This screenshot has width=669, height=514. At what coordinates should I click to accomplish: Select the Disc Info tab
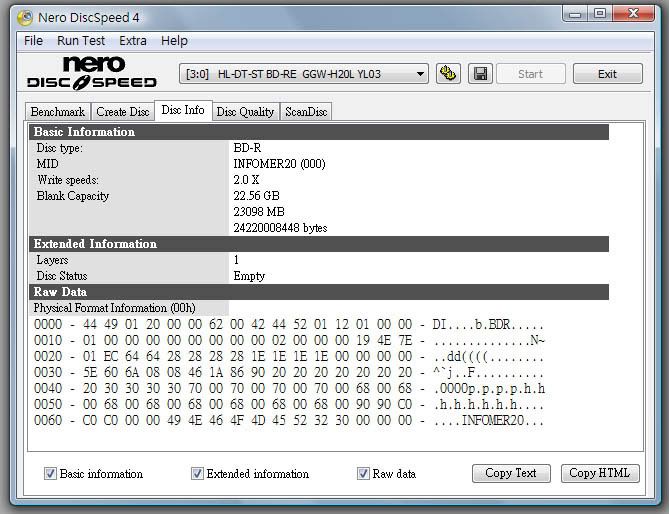pos(183,110)
